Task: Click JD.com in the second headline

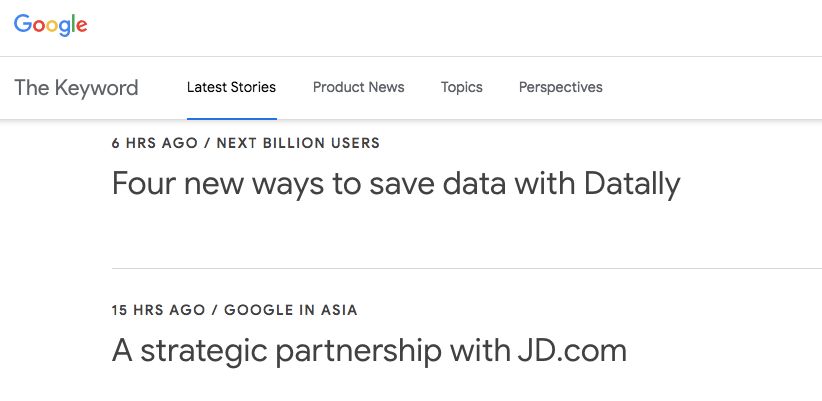Action: pyautogui.click(x=573, y=351)
